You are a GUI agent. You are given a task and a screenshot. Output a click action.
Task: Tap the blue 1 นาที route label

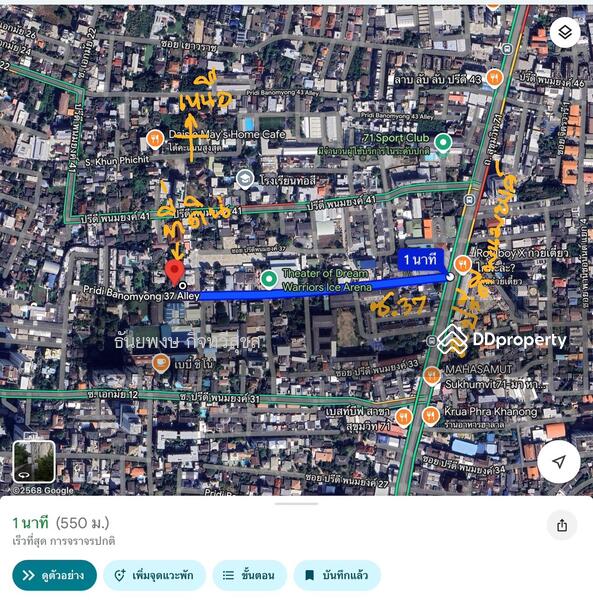tap(420, 260)
